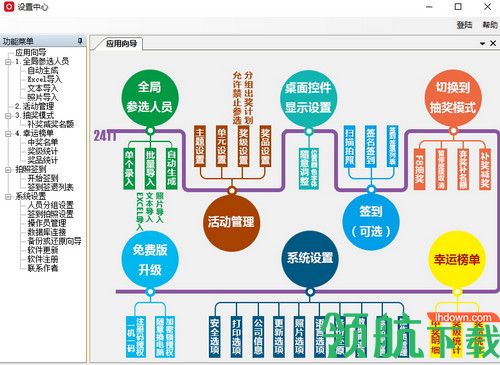The image size is (500, 365).
Task: Click the orange 切换到抽奖模式 circle
Action: pos(453,98)
